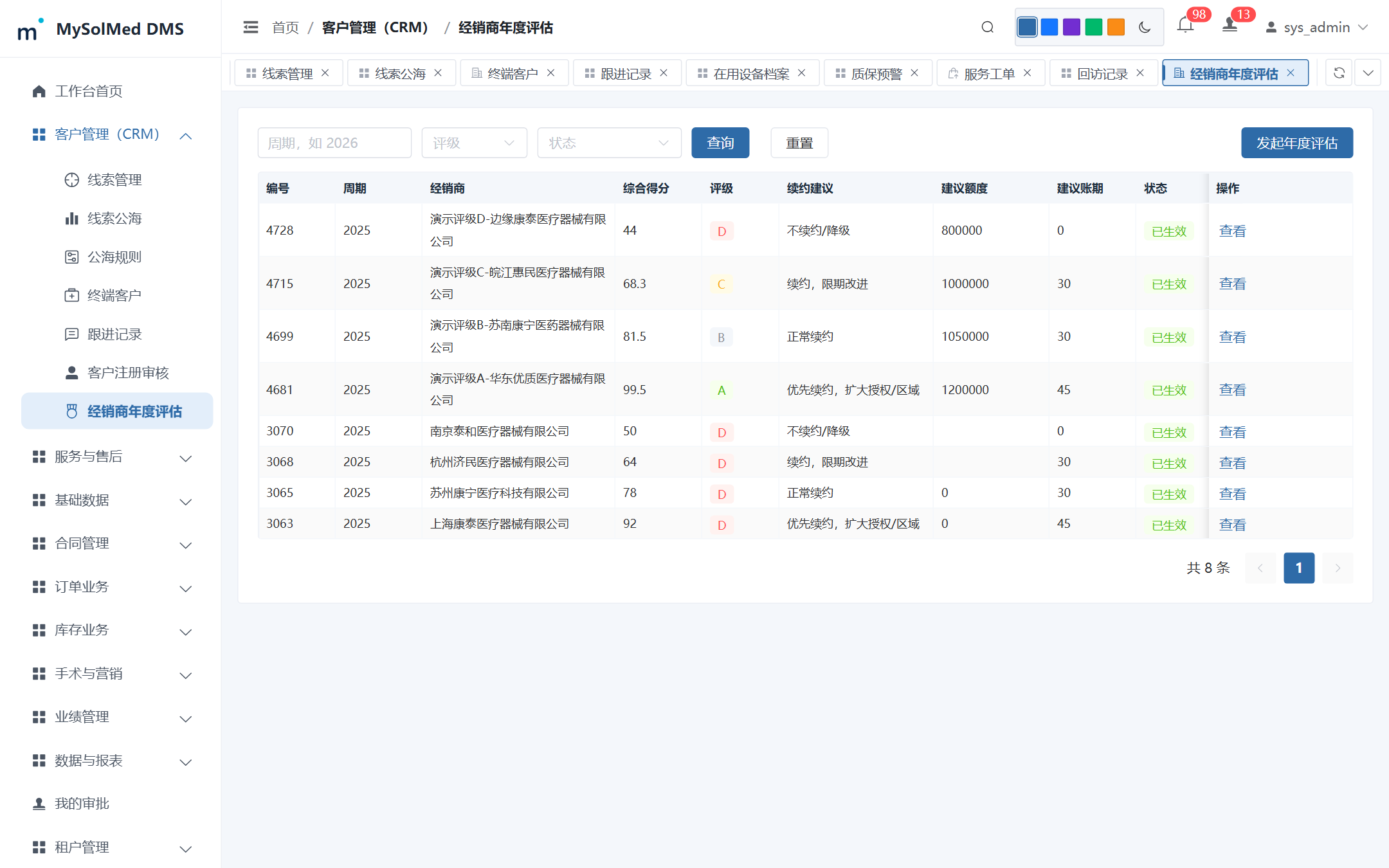Click 查看 for record 4728
The width and height of the screenshot is (1389, 868).
[x=1232, y=231]
